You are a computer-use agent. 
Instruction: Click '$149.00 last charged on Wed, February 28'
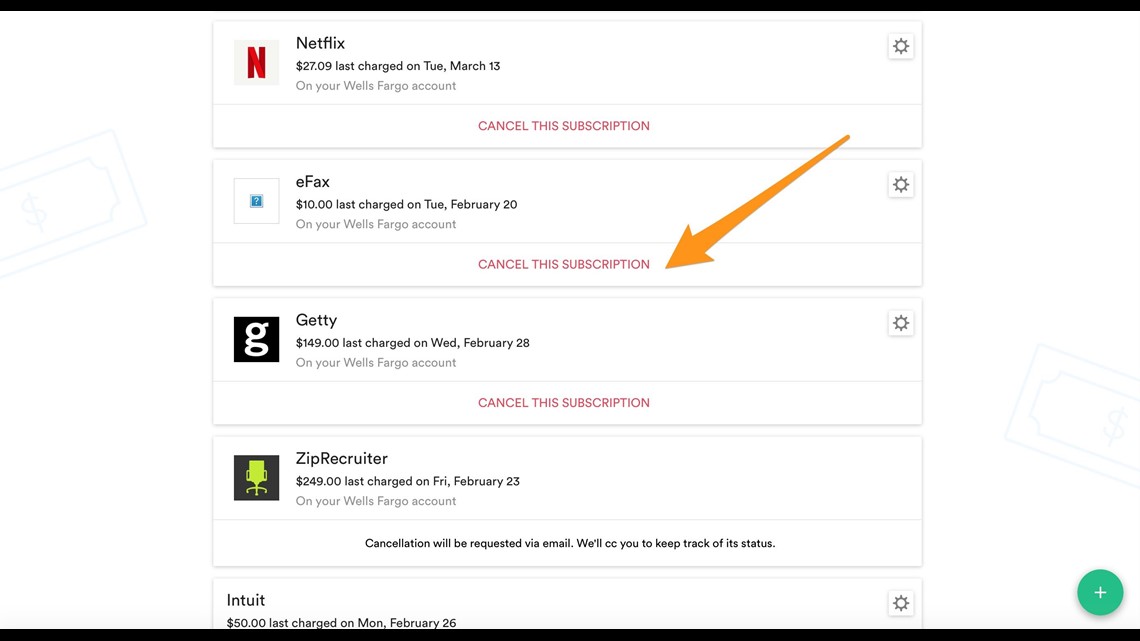click(412, 343)
